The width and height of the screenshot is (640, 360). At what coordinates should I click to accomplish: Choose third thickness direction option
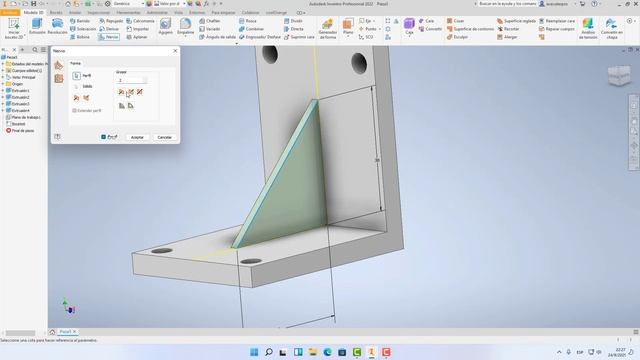tap(140, 92)
